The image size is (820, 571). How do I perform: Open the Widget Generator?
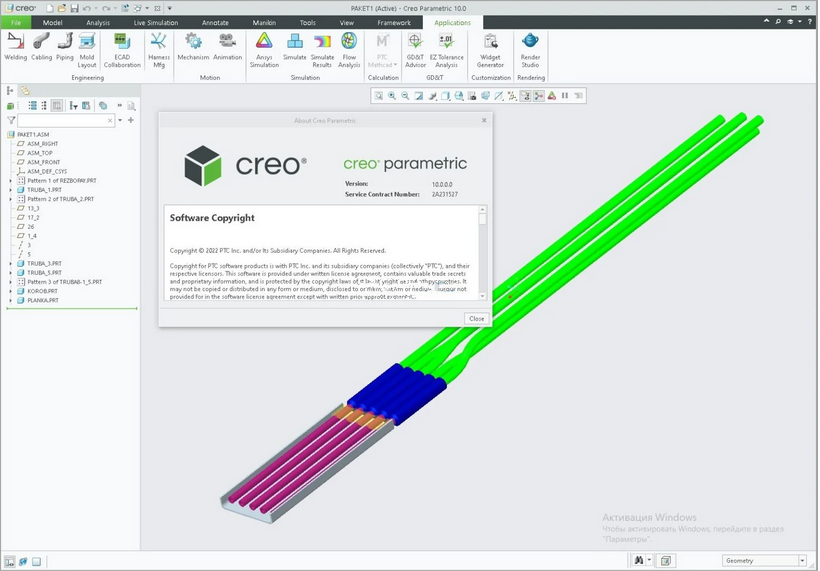pos(491,50)
